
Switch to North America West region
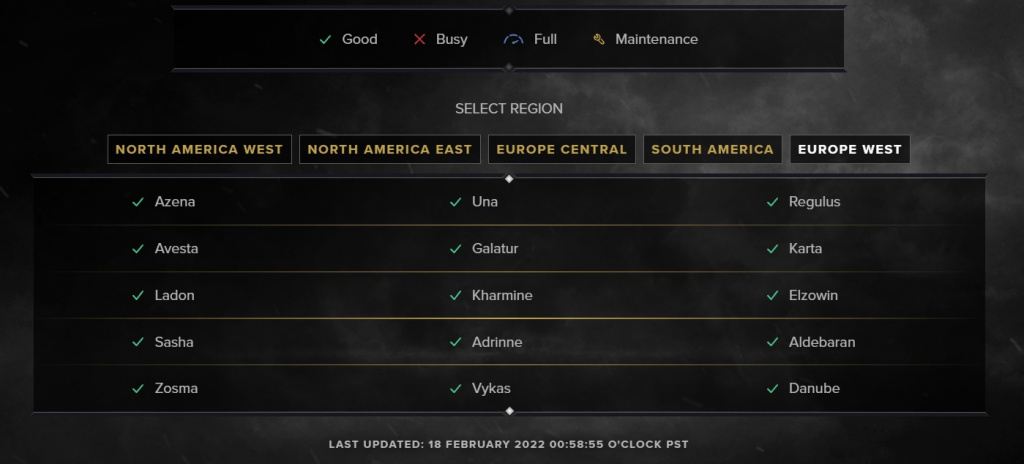(199, 150)
